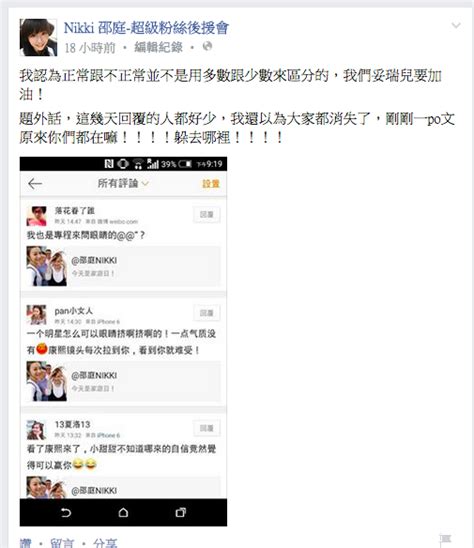Tap the back arrow in comments header
The width and height of the screenshot is (474, 548).
pyautogui.click(x=35, y=183)
